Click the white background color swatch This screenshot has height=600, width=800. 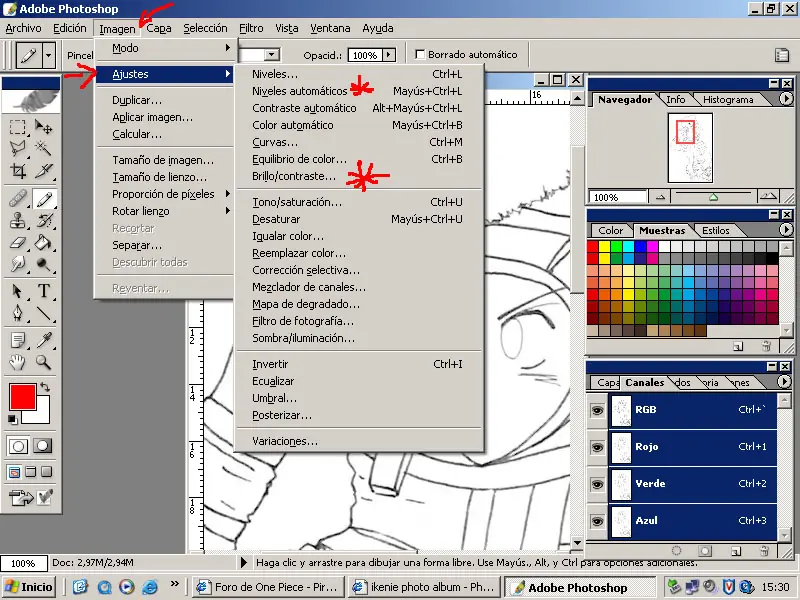click(x=42, y=415)
